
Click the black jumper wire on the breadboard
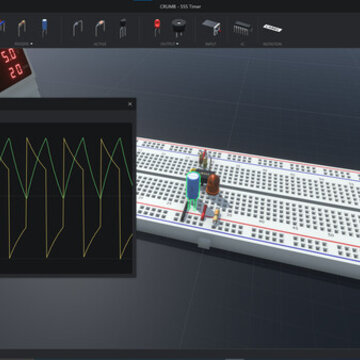click(184, 212)
